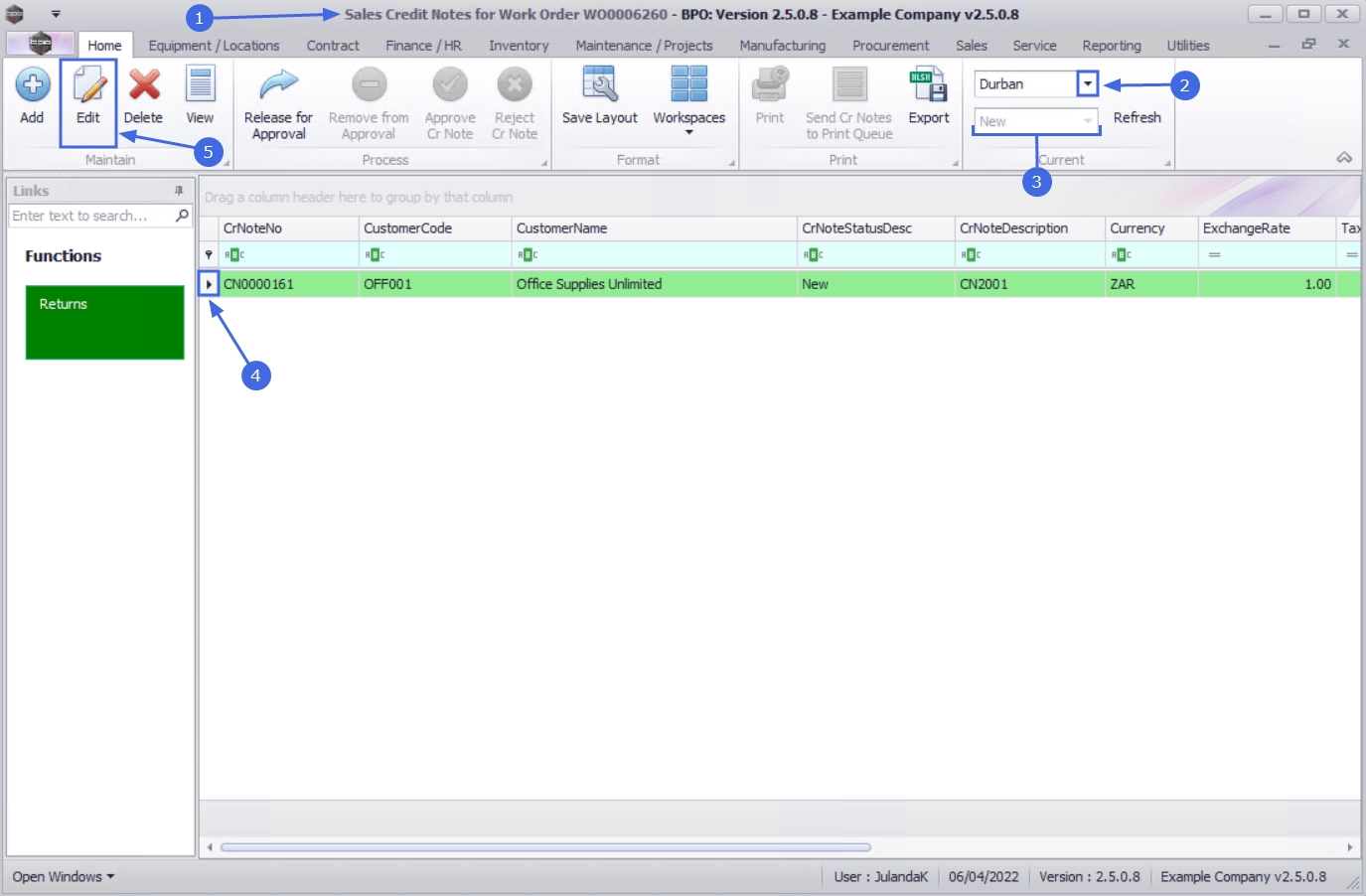Open the Maintenance / Projects tab
The height and width of the screenshot is (896, 1366).
[x=644, y=46]
